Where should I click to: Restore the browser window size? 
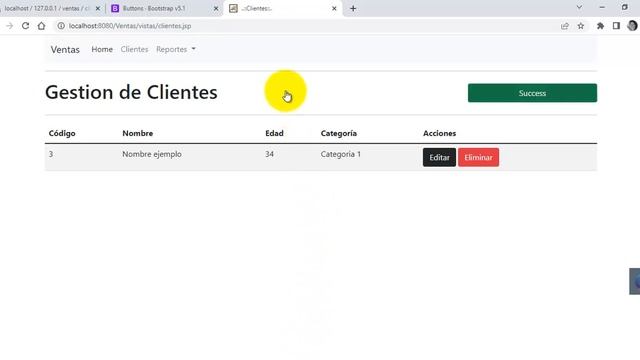tap(624, 7)
